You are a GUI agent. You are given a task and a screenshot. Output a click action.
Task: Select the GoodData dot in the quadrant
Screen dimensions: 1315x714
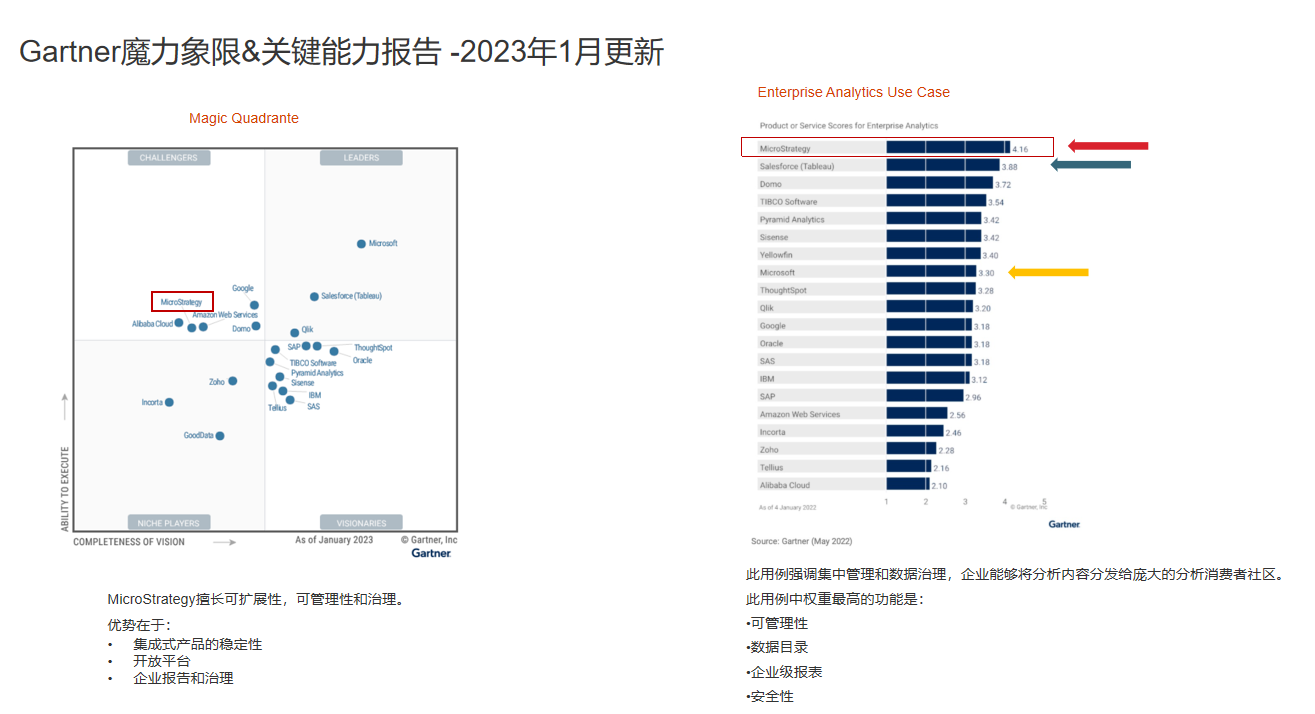pyautogui.click(x=220, y=435)
